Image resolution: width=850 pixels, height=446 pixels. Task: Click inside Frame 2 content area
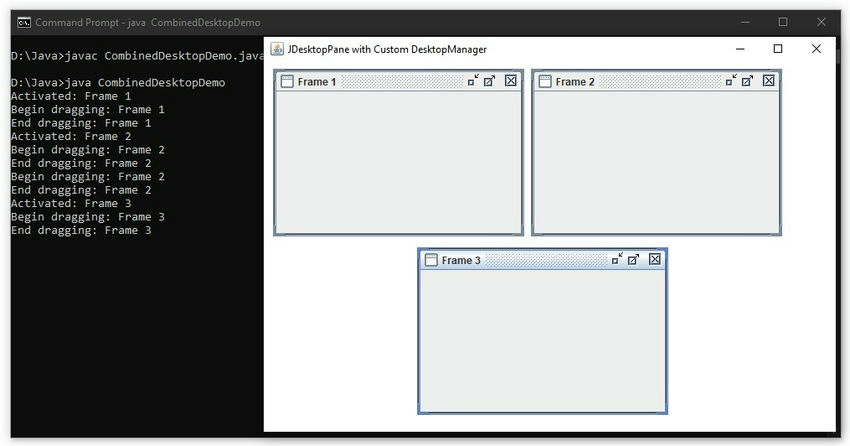pyautogui.click(x=656, y=161)
